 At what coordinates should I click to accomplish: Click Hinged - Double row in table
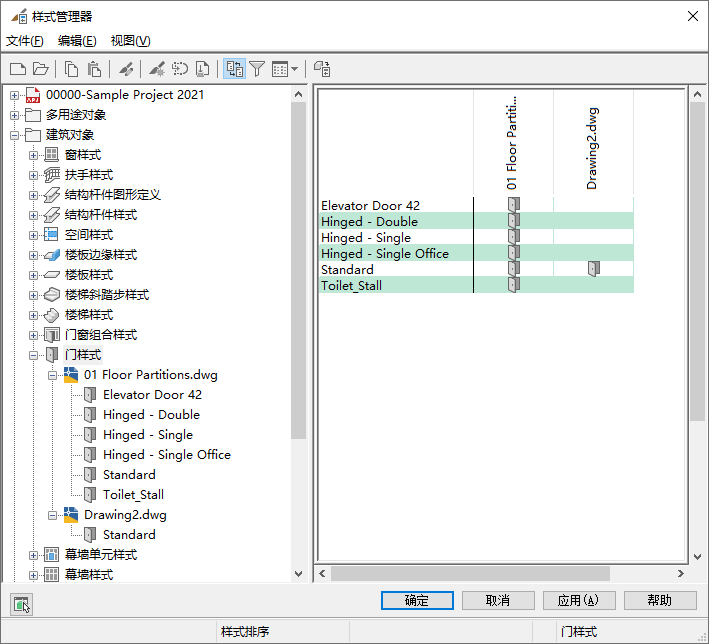(476, 221)
